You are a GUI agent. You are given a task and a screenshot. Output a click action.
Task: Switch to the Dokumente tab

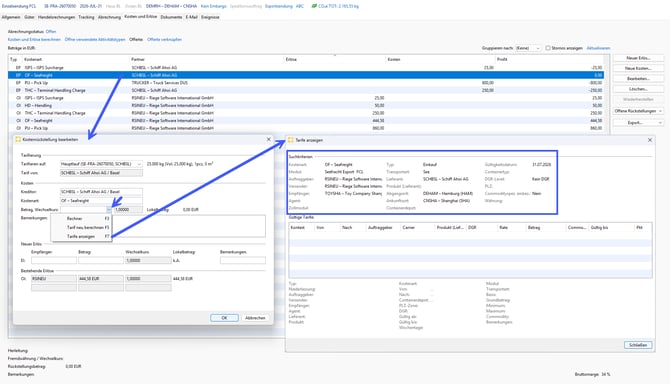point(171,17)
